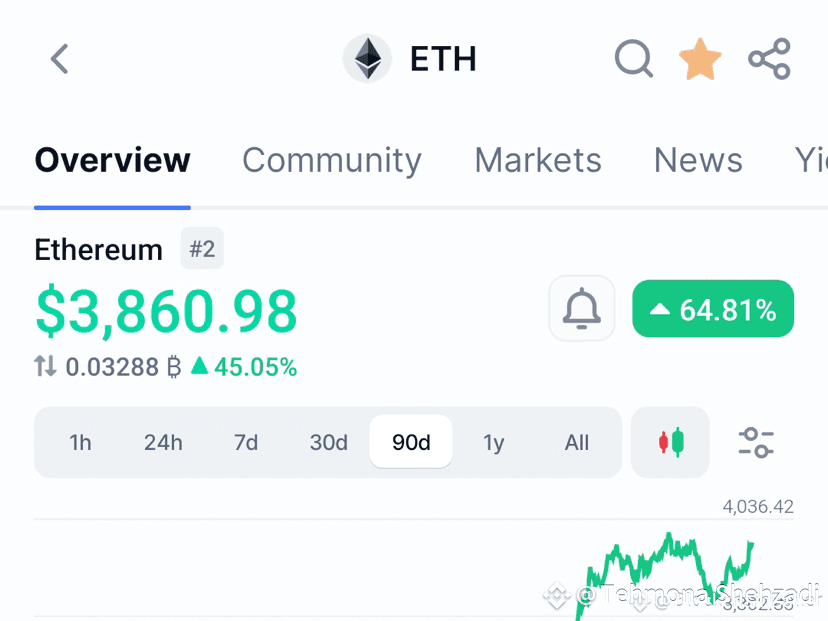Select the Overview tab

[x=112, y=160]
